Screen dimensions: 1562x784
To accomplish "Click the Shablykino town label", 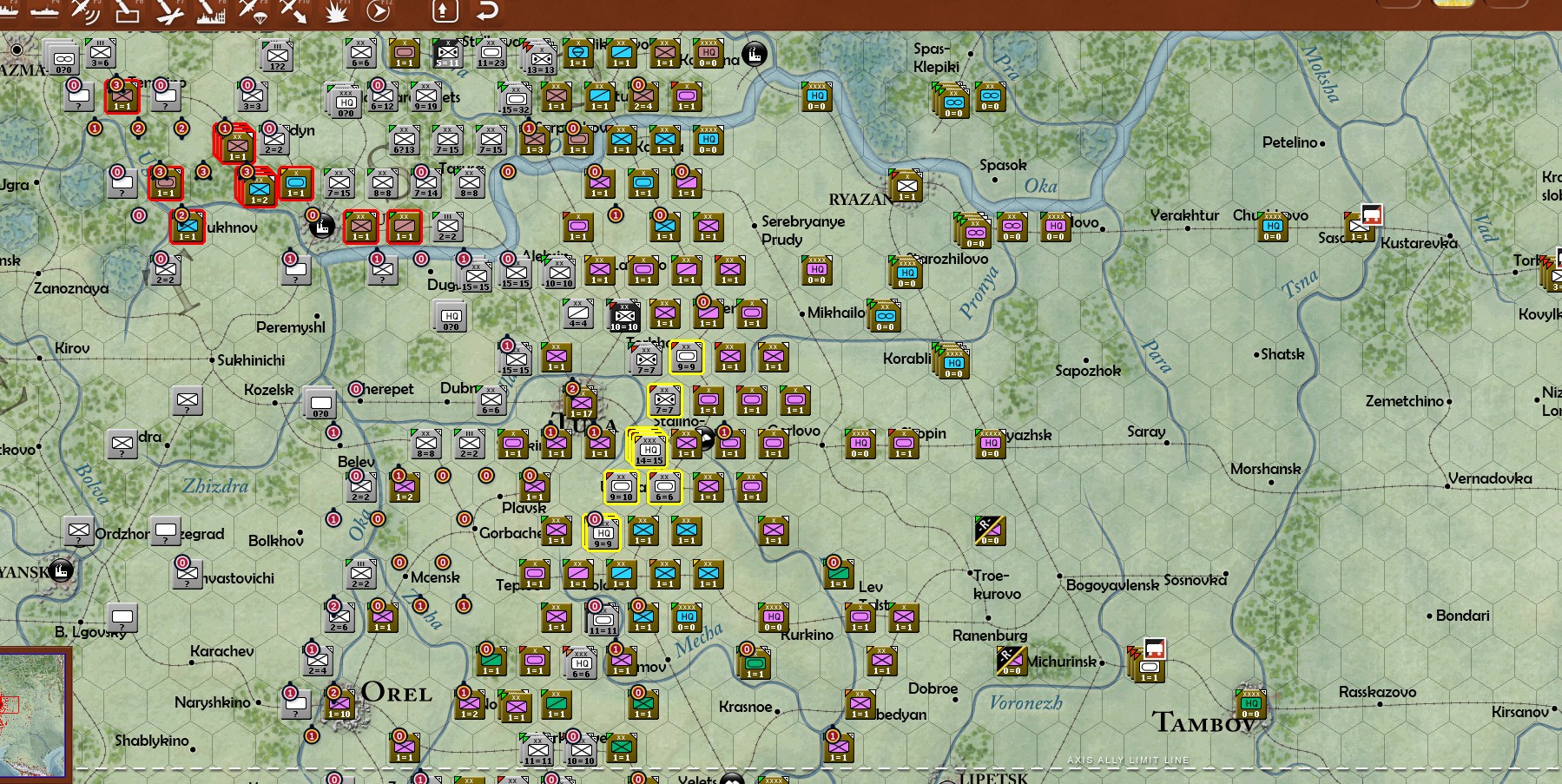I will point(152,740).
